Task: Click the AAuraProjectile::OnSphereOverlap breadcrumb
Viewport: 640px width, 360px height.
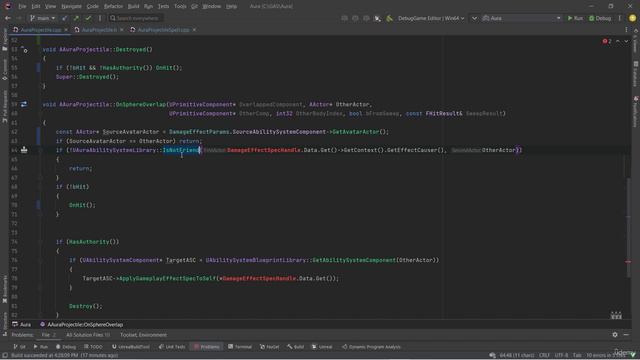Action: click(82, 325)
